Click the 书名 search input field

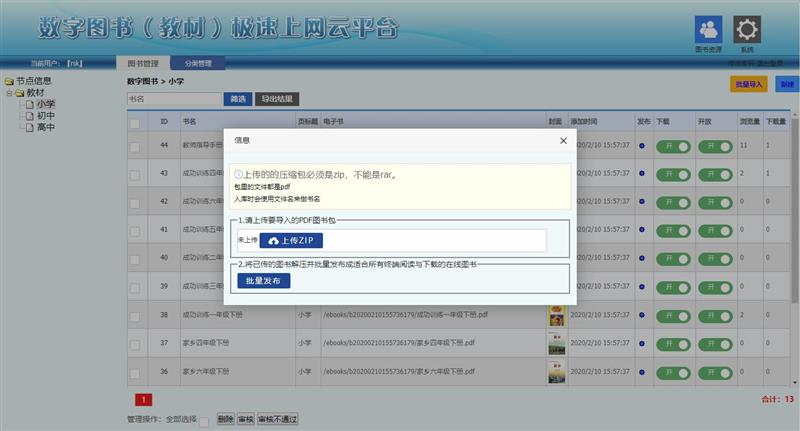[x=173, y=99]
